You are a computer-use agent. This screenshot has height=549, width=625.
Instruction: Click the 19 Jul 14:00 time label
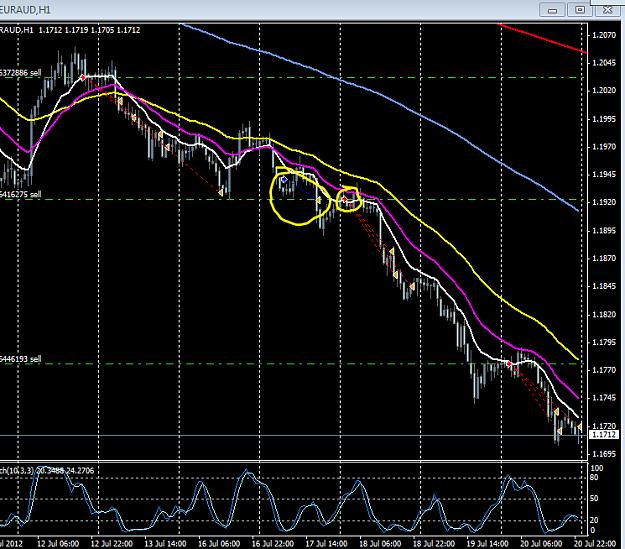(487, 544)
